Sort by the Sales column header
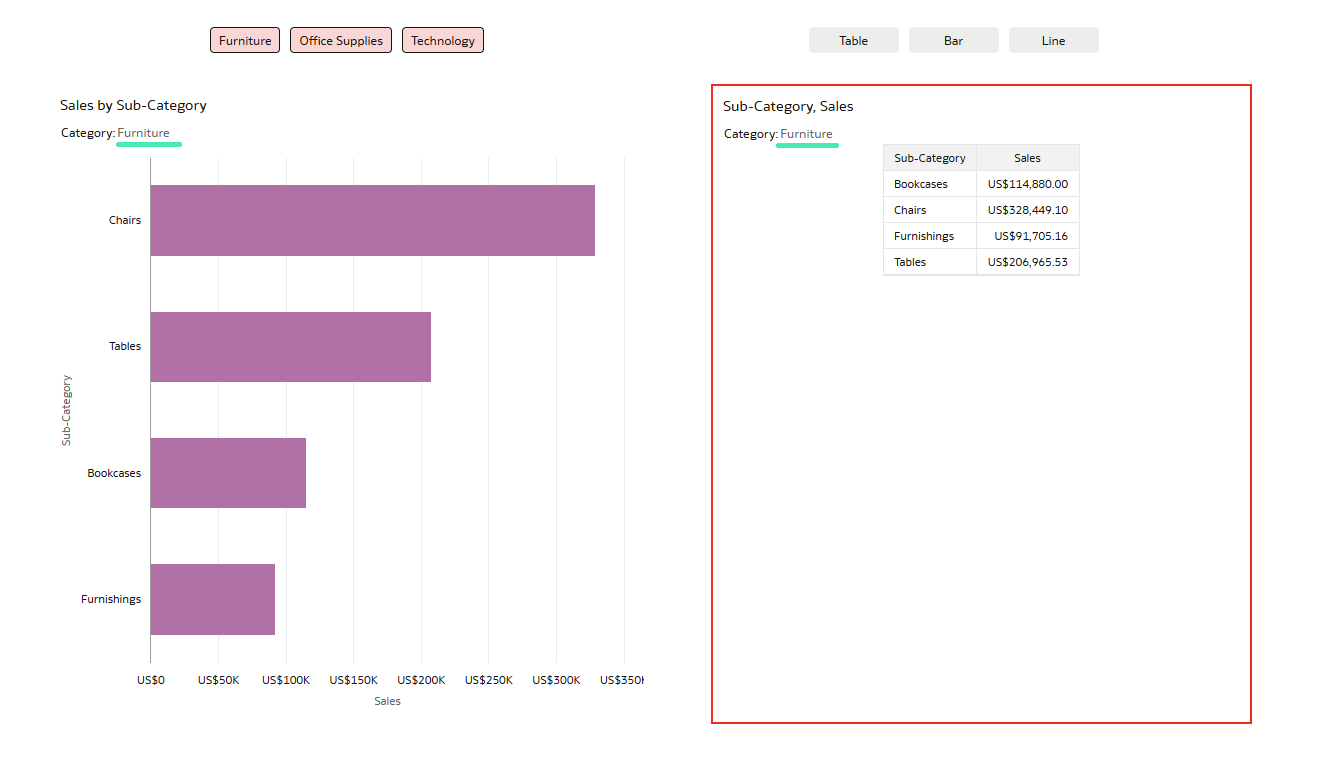Viewport: 1322px width, 764px height. click(1027, 158)
